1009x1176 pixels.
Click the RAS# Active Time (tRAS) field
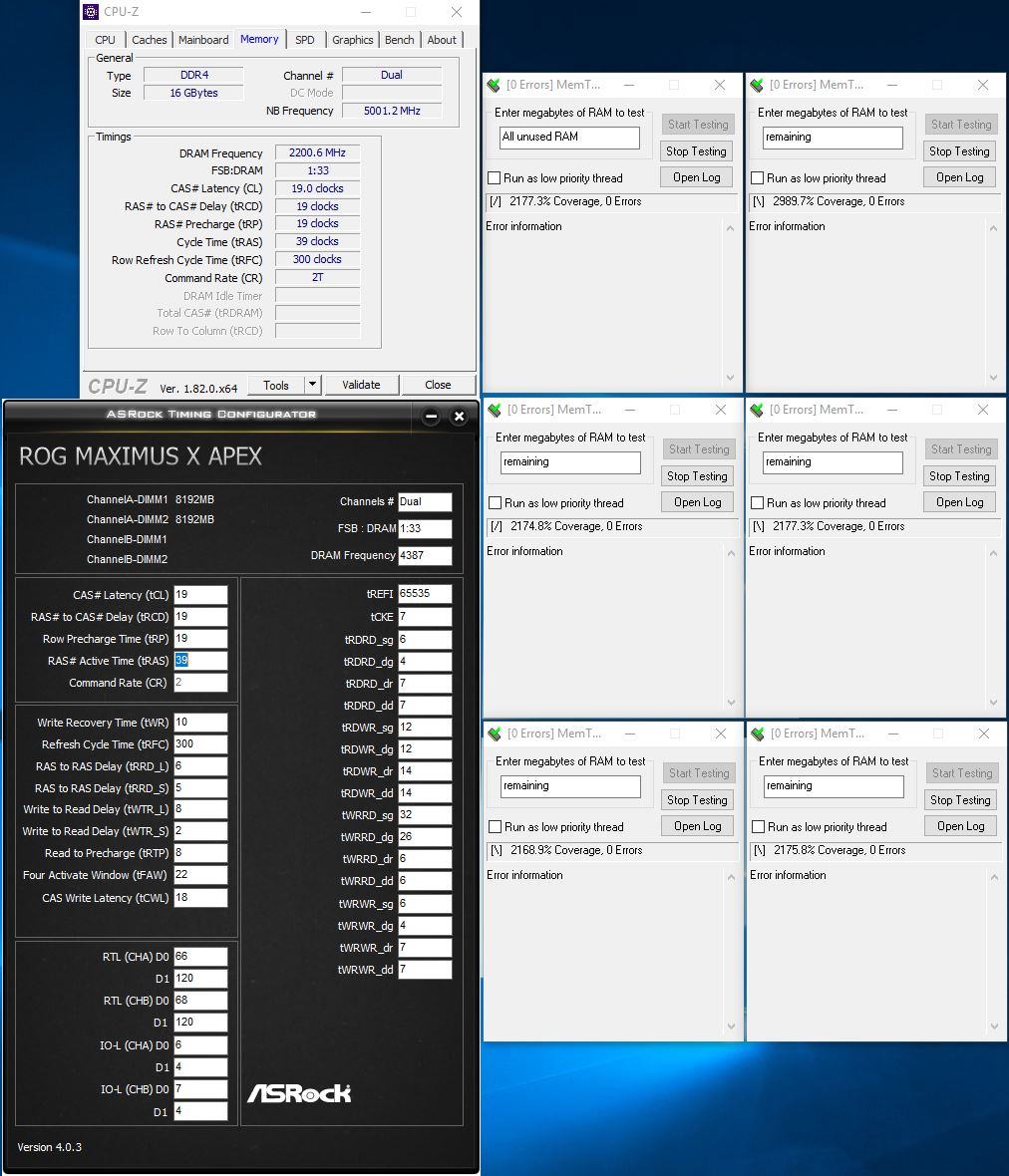[200, 661]
